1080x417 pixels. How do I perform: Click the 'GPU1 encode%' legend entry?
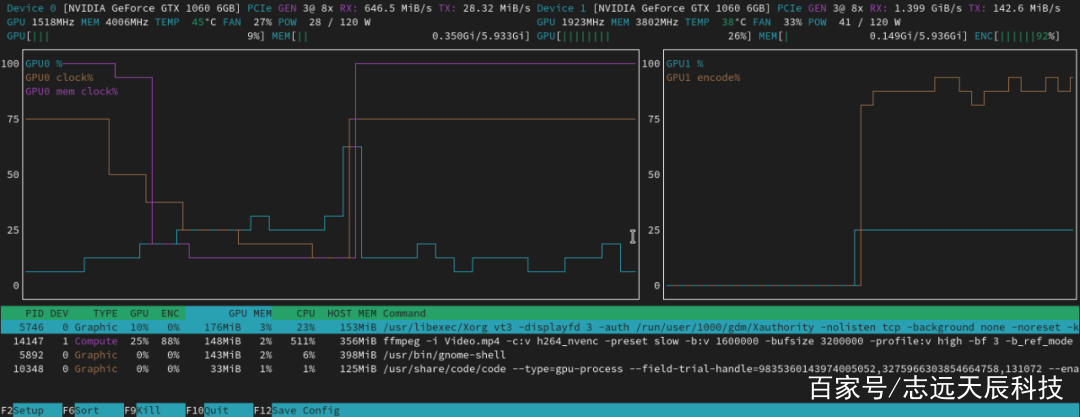click(x=703, y=77)
